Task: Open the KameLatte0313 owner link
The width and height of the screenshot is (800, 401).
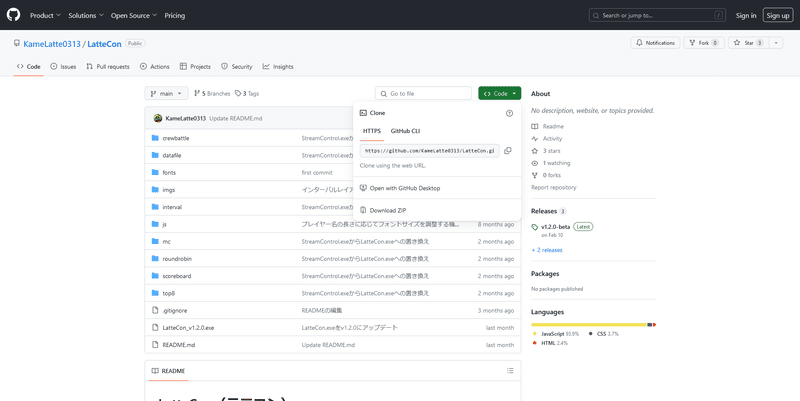Action: tap(52, 44)
